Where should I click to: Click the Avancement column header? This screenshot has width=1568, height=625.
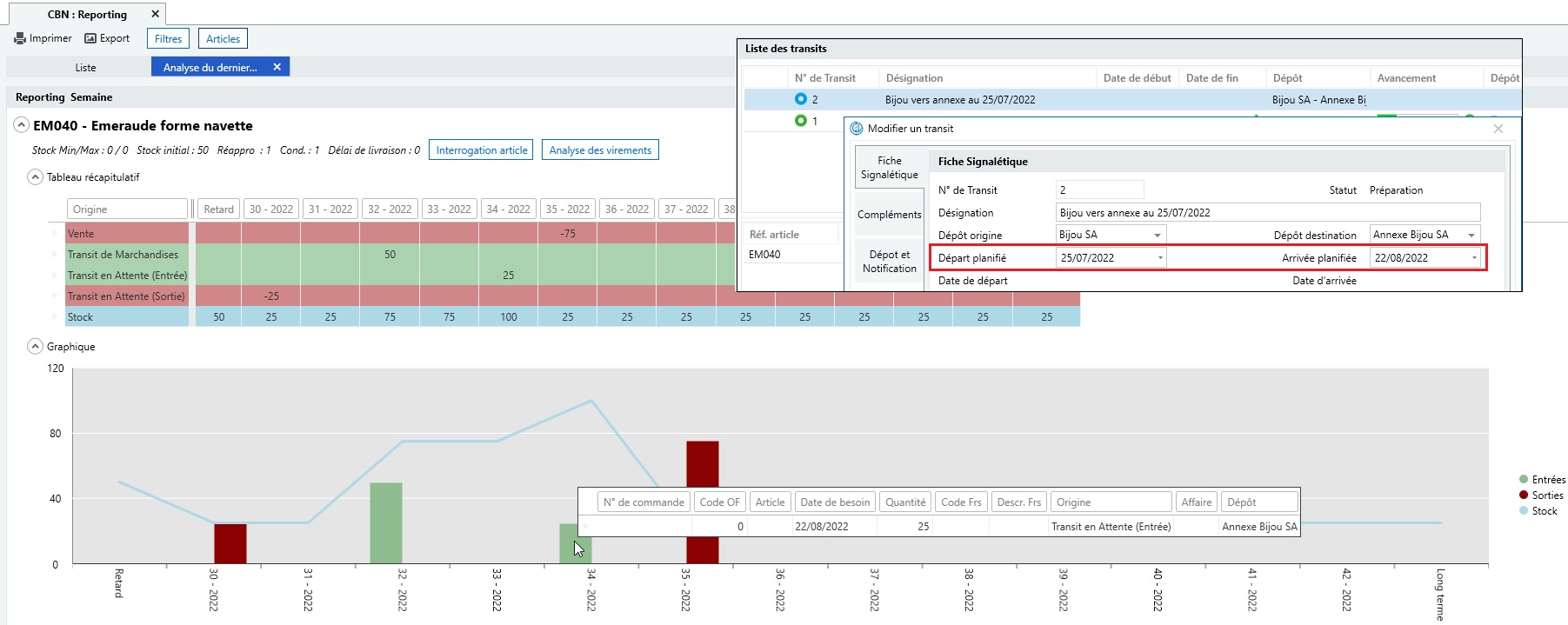[1426, 78]
